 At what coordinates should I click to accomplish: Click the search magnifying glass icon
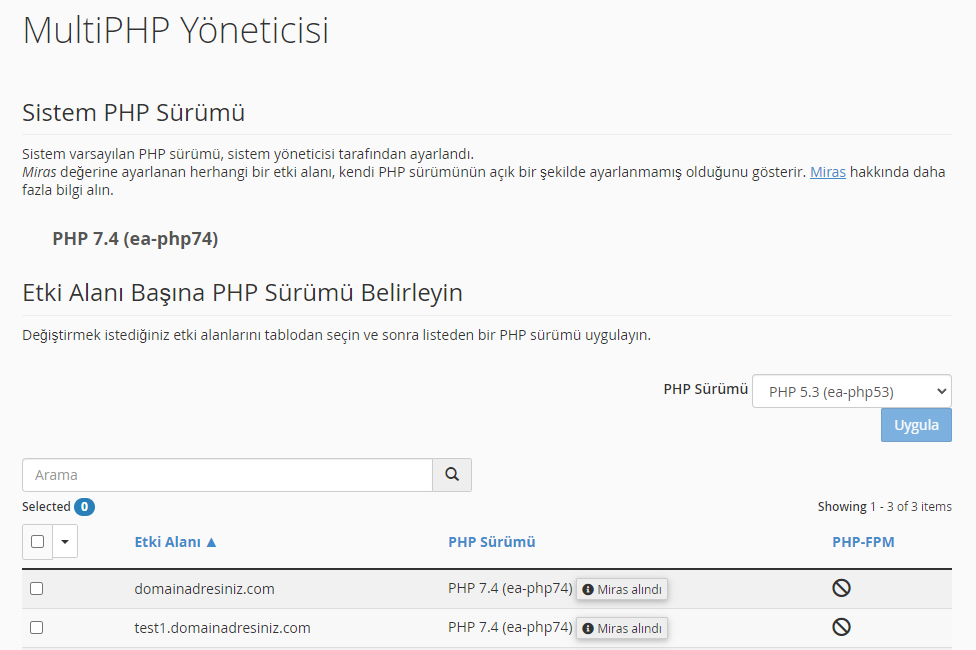click(451, 475)
